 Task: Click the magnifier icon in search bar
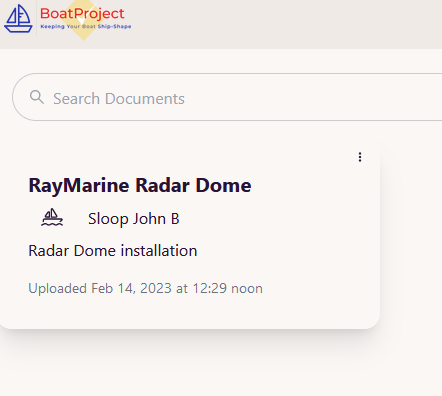(x=37, y=97)
